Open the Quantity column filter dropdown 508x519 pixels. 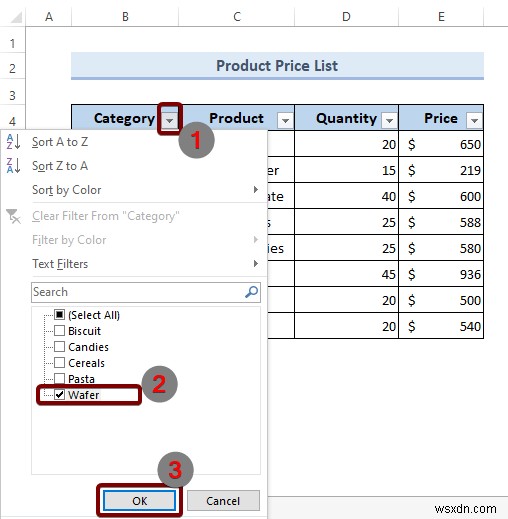click(x=389, y=120)
